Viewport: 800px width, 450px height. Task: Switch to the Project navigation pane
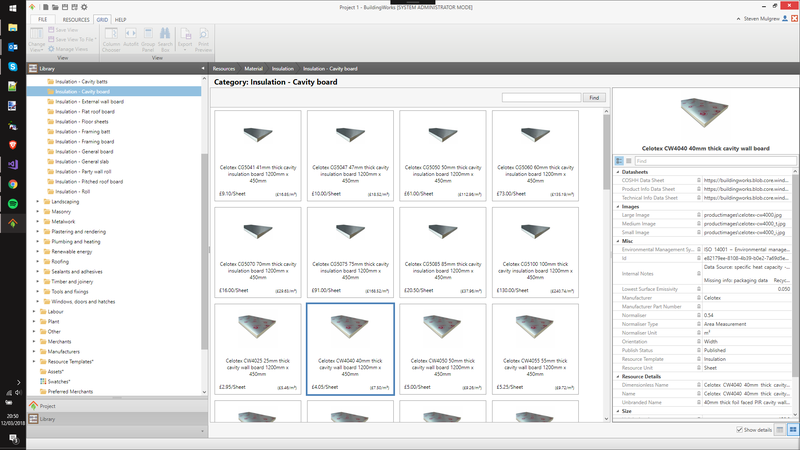(117, 406)
